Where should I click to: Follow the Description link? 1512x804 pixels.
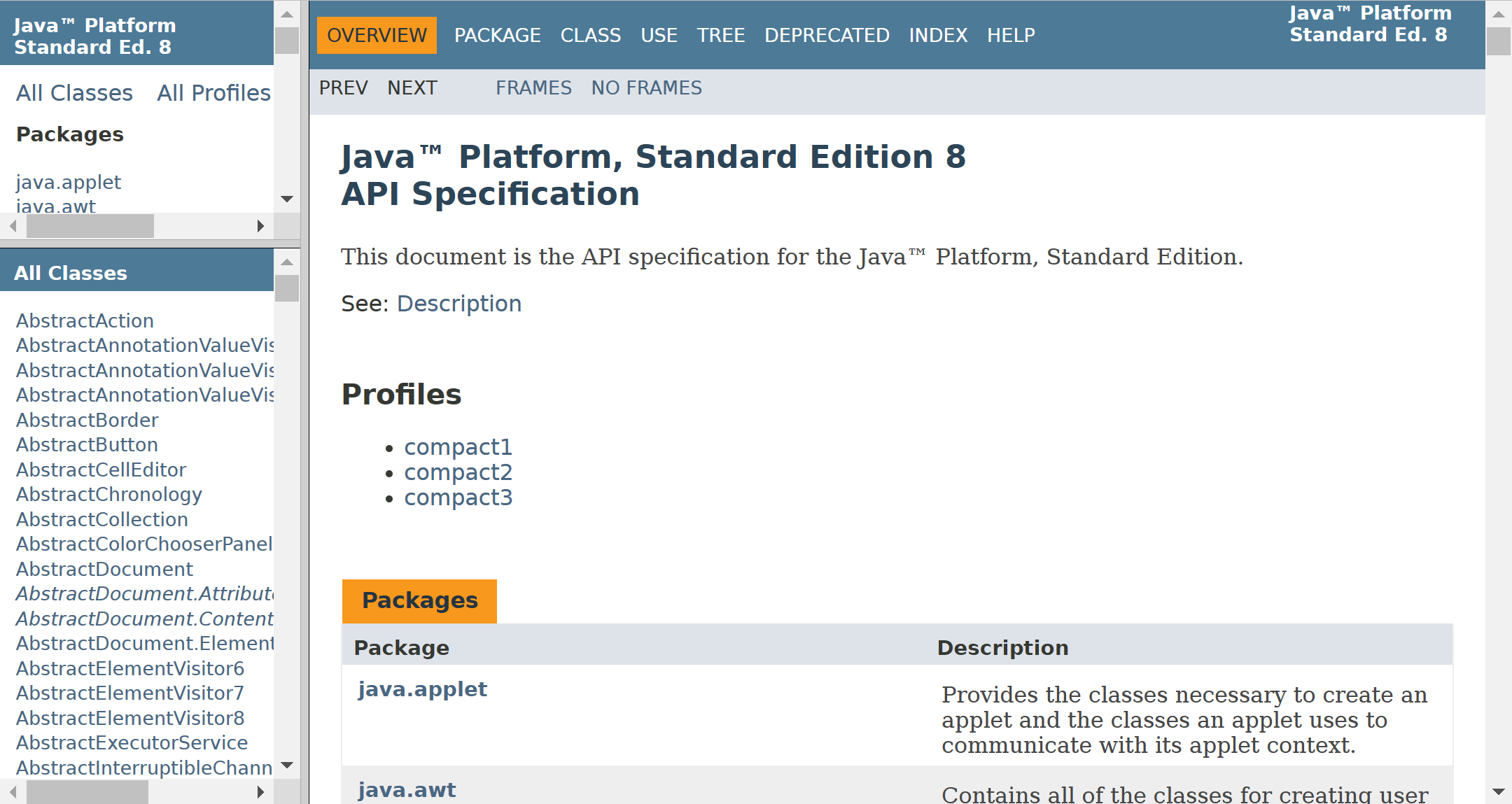(458, 304)
